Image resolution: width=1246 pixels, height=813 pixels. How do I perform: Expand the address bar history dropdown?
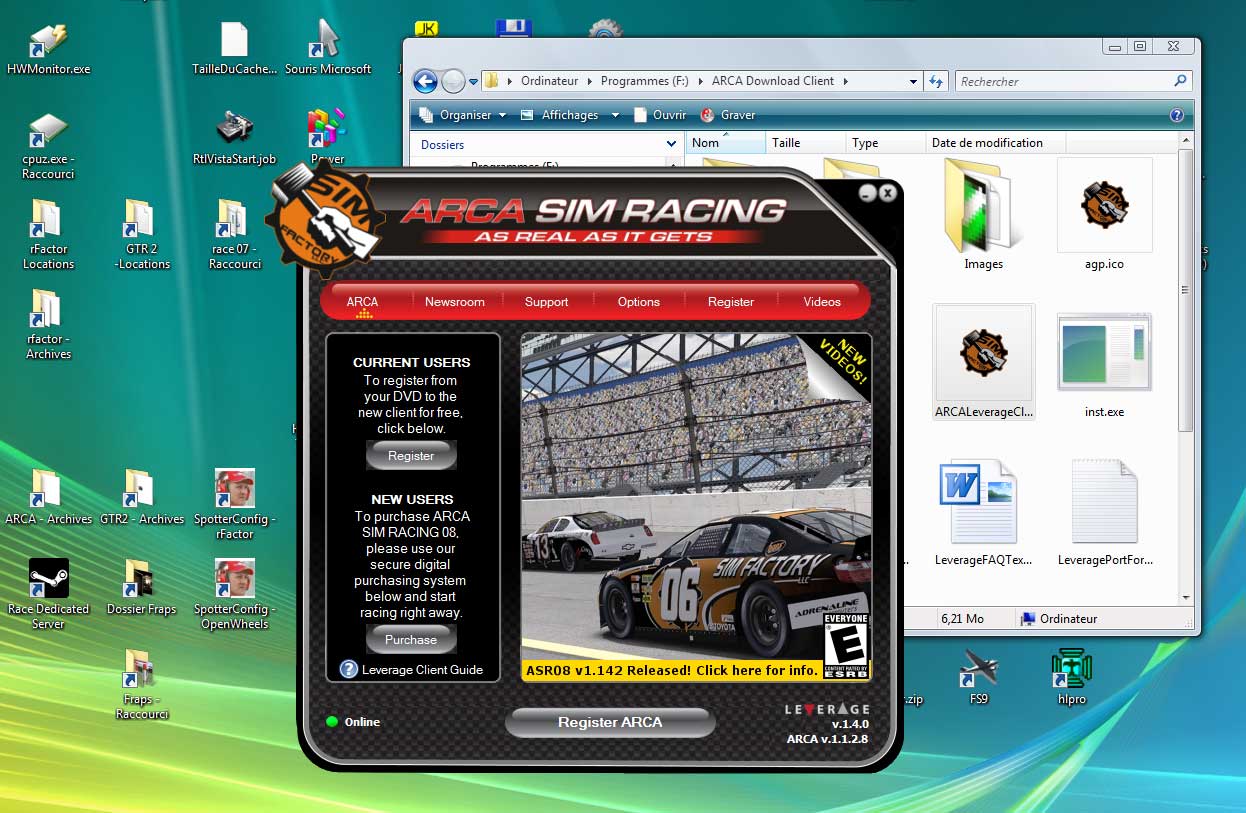tap(913, 81)
